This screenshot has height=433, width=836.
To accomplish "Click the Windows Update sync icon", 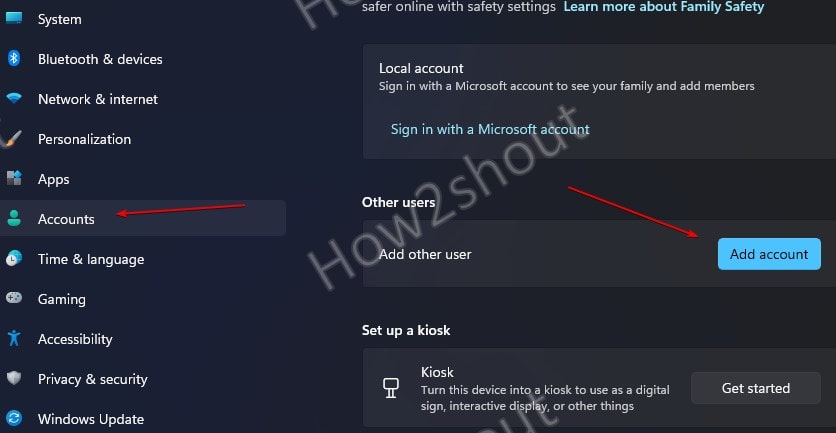I will [14, 418].
